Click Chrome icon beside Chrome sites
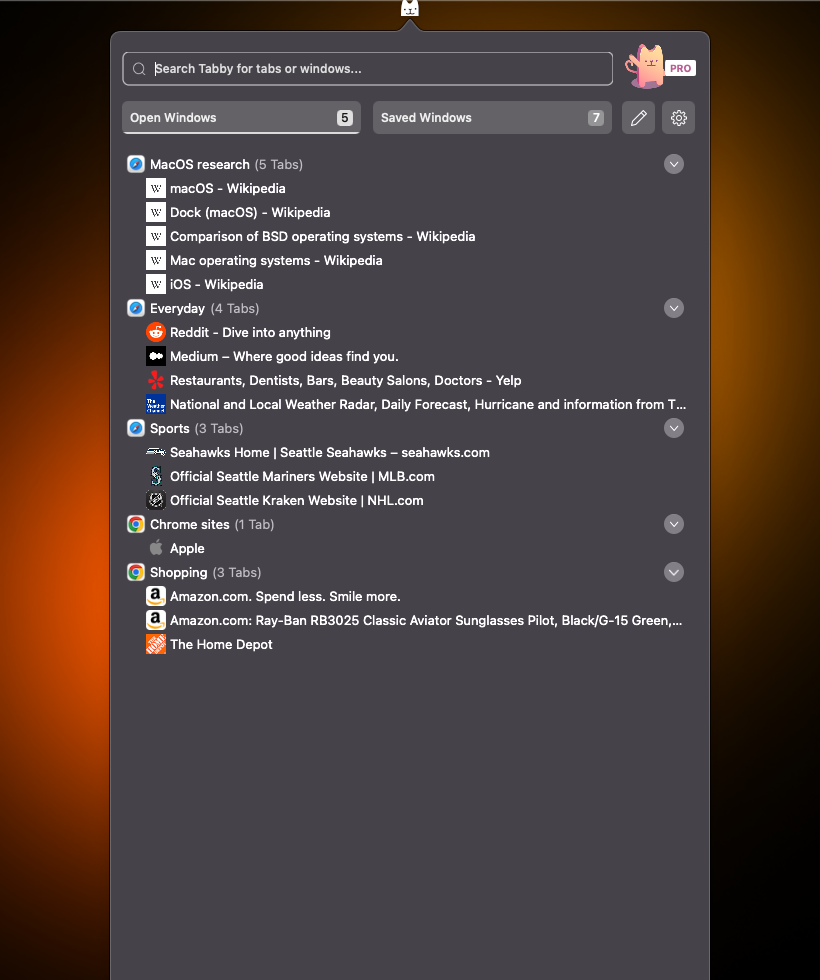This screenshot has width=820, height=980. click(136, 524)
